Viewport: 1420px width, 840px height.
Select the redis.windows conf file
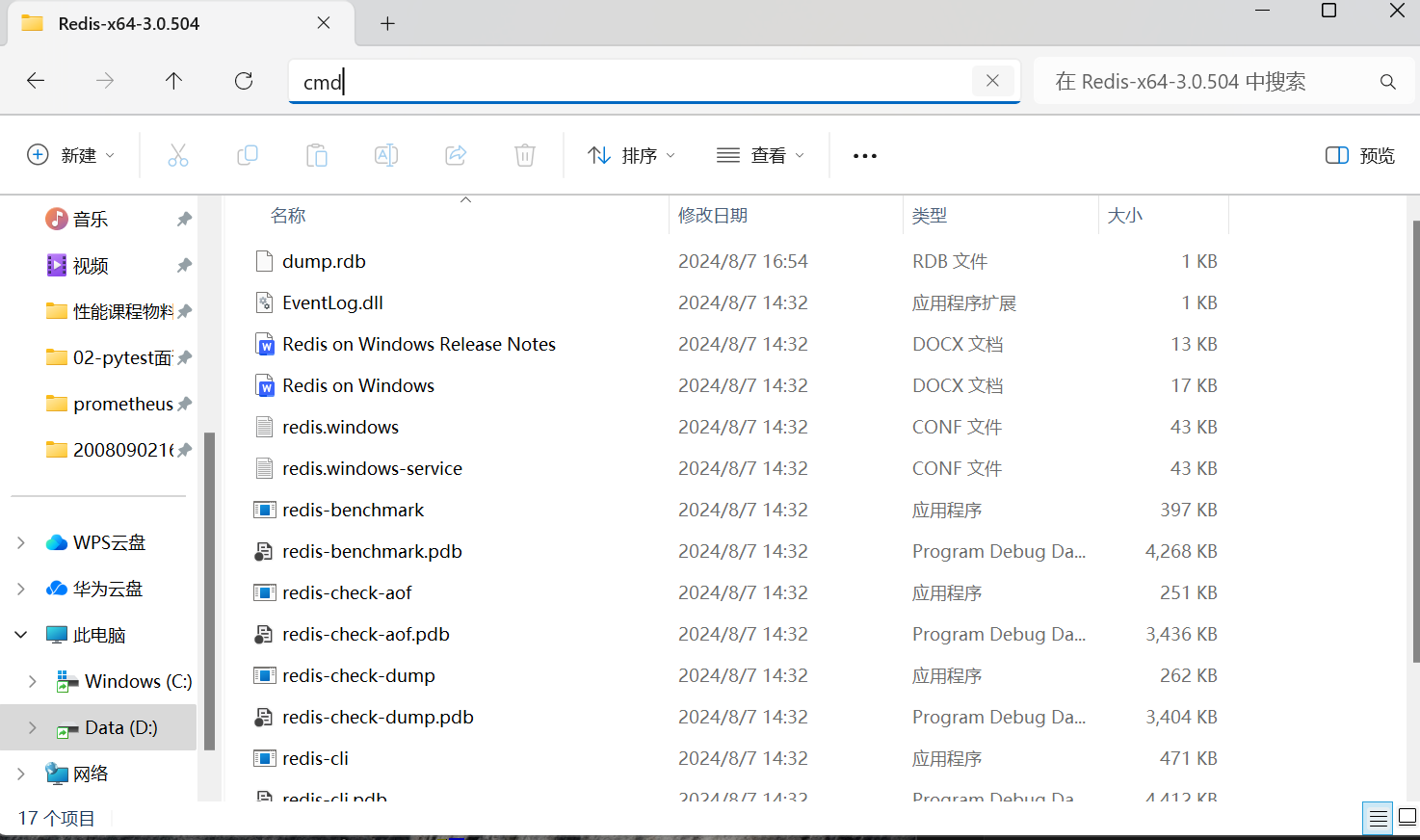(340, 427)
